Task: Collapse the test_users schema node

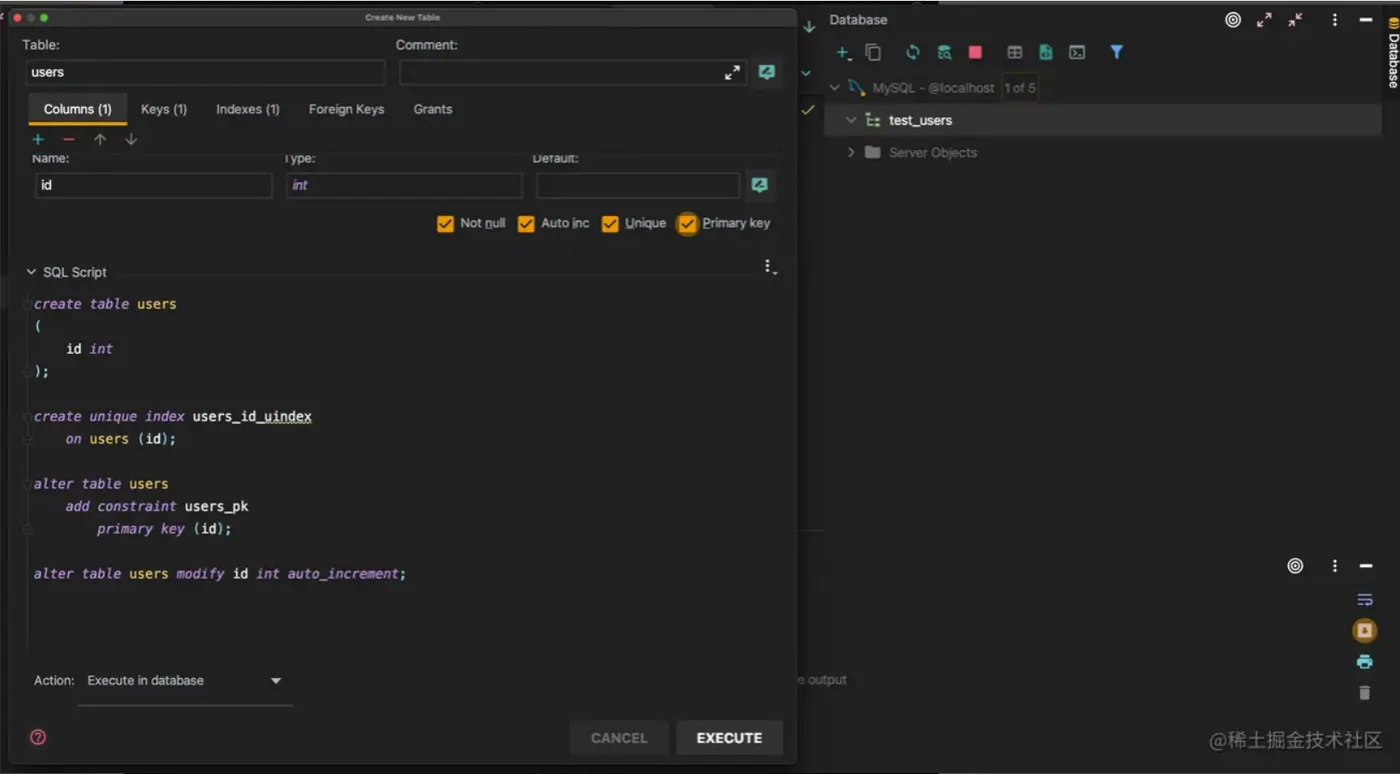Action: point(851,120)
